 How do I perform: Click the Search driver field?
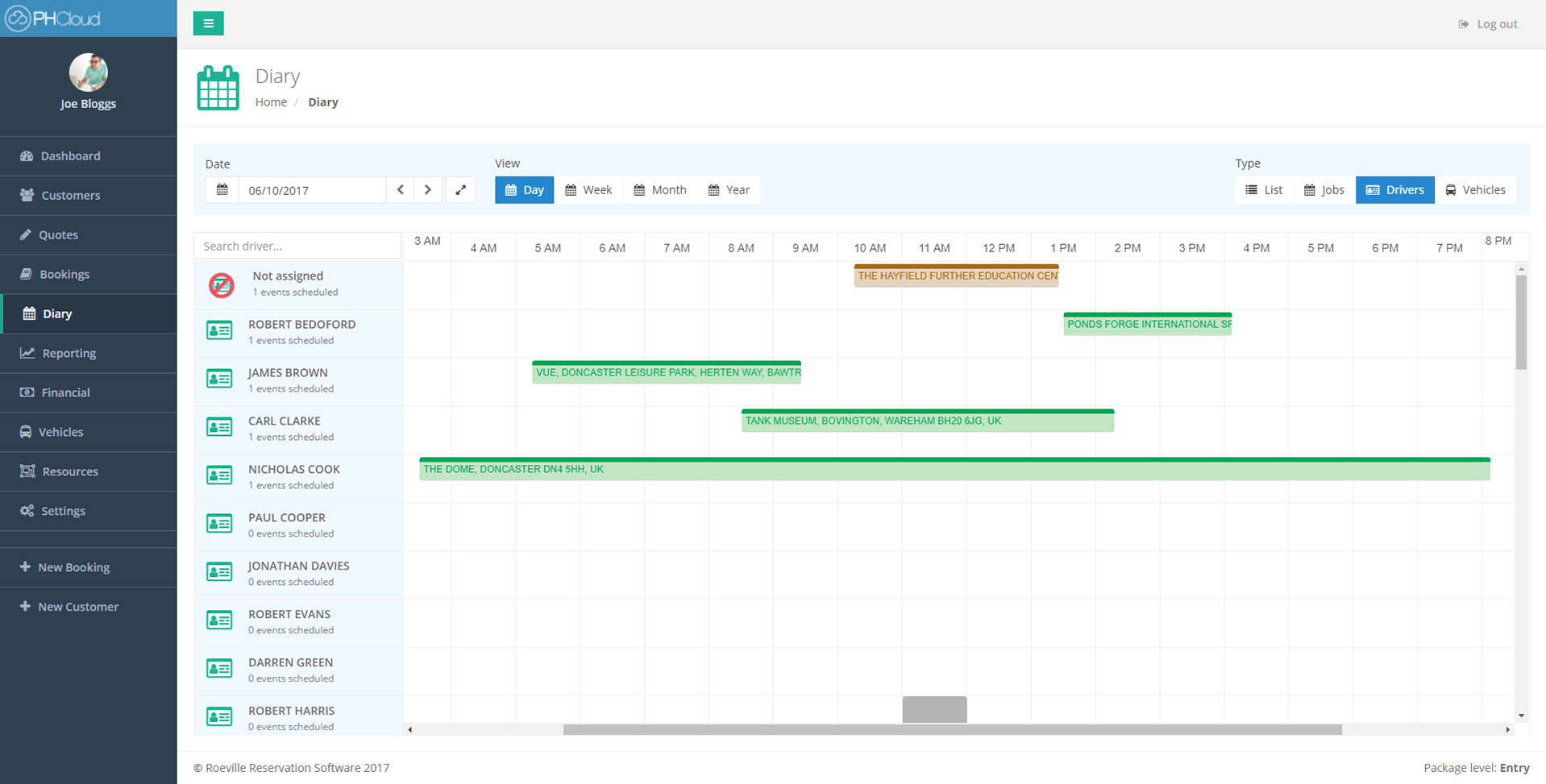[x=297, y=247]
